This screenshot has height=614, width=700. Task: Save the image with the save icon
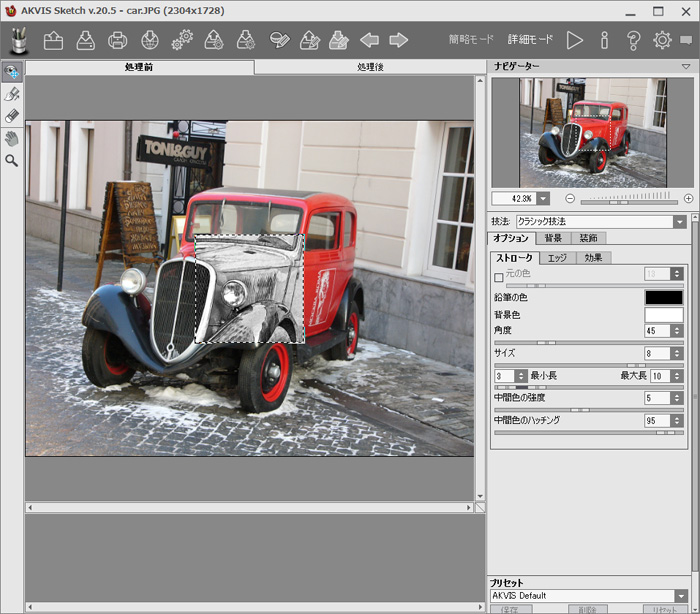tap(85, 40)
